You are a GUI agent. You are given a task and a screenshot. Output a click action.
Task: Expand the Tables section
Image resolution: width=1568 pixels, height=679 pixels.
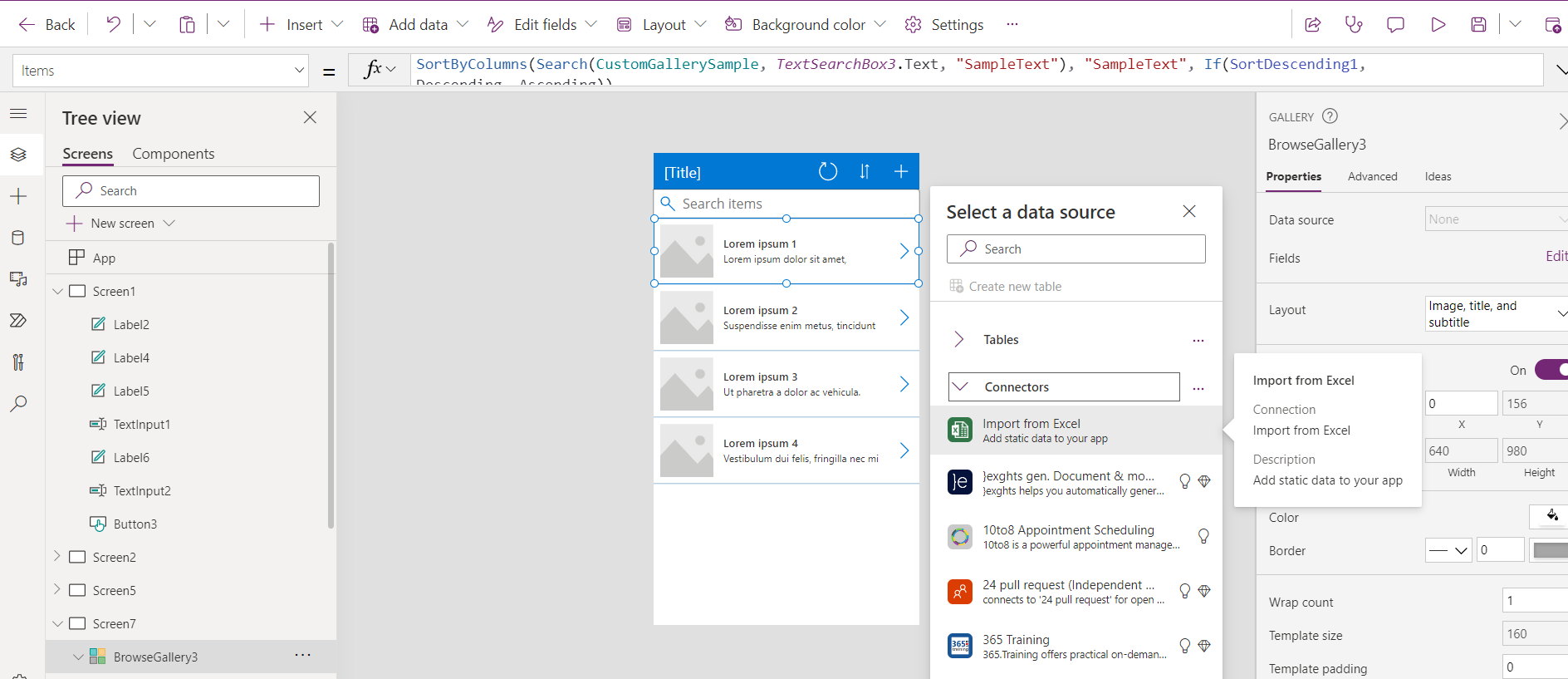959,339
